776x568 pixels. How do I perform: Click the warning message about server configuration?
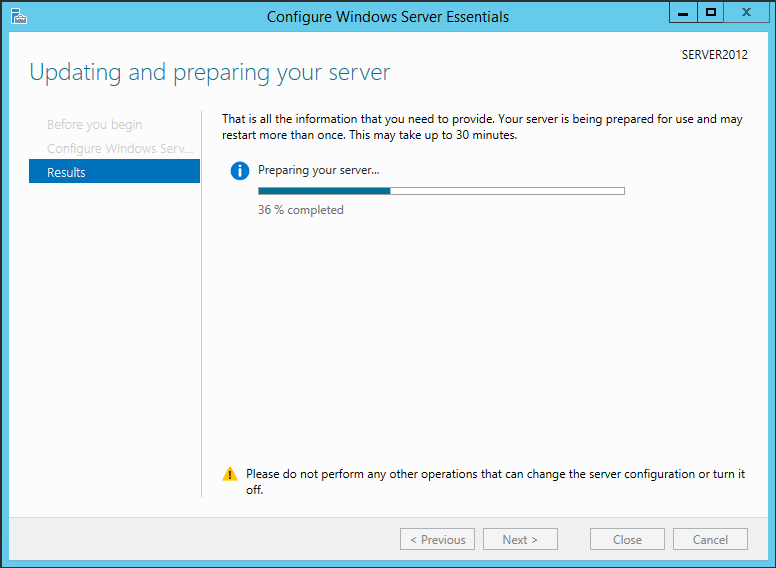(495, 481)
